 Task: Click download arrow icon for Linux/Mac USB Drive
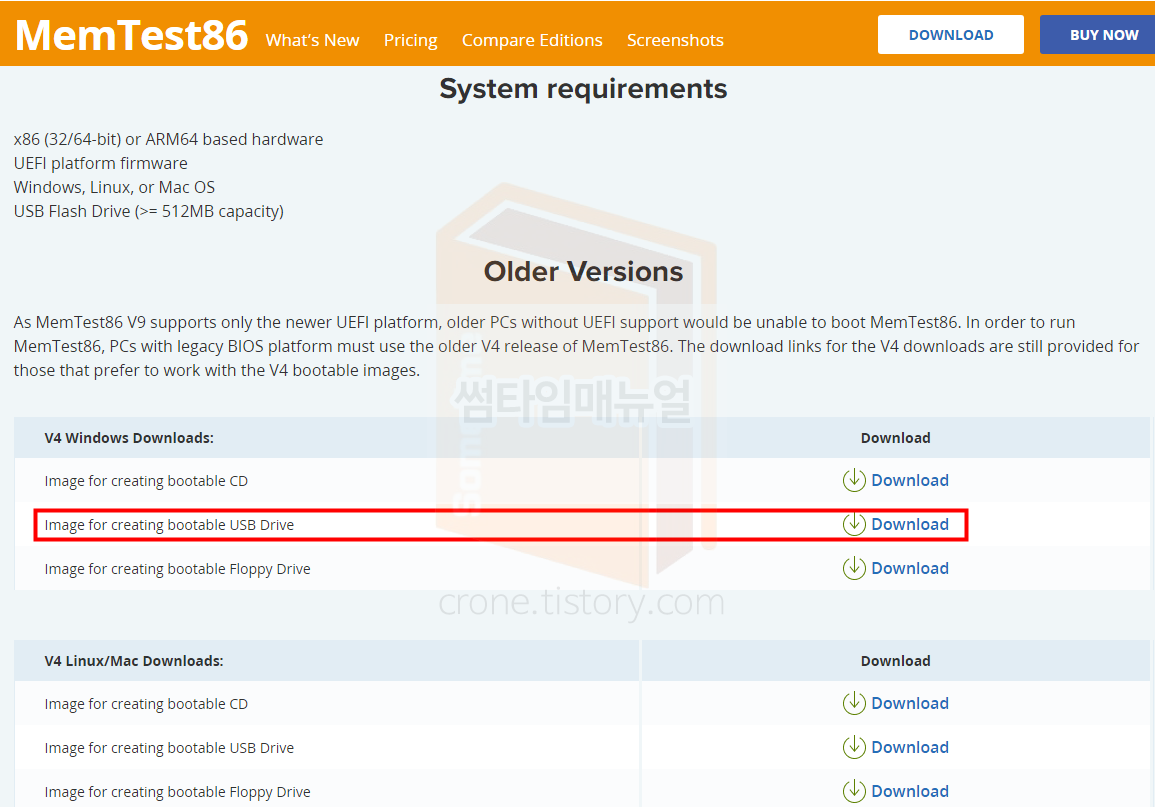854,747
